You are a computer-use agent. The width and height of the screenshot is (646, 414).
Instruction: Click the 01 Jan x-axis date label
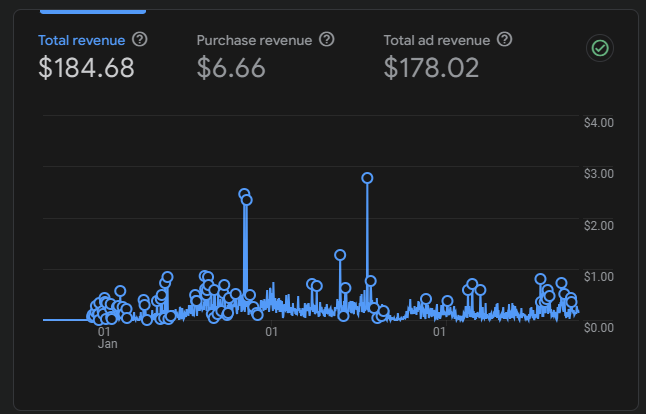[107, 337]
